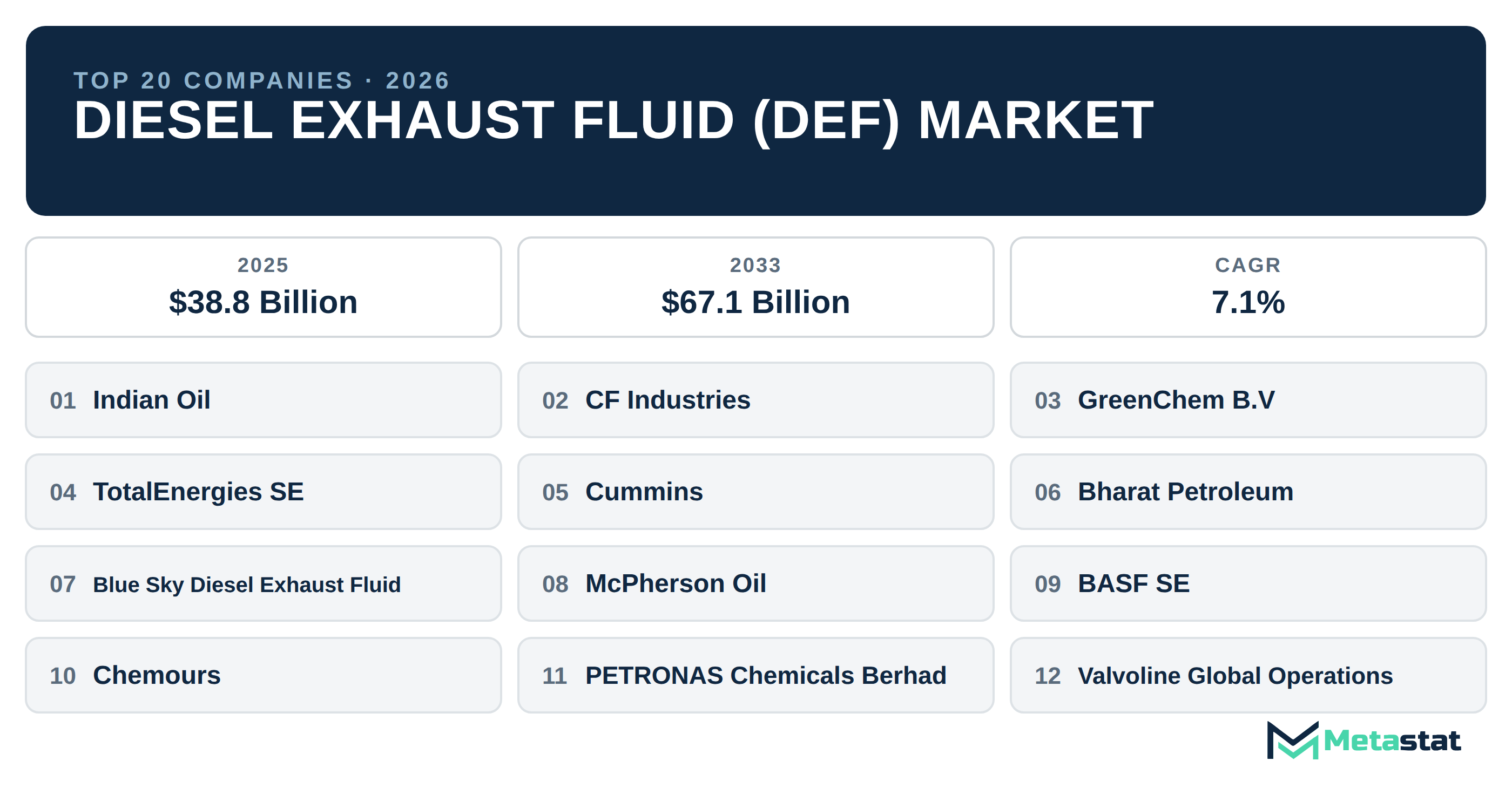This screenshot has width=1512, height=788.
Task: Select the Indian Oil company card
Action: 264,400
